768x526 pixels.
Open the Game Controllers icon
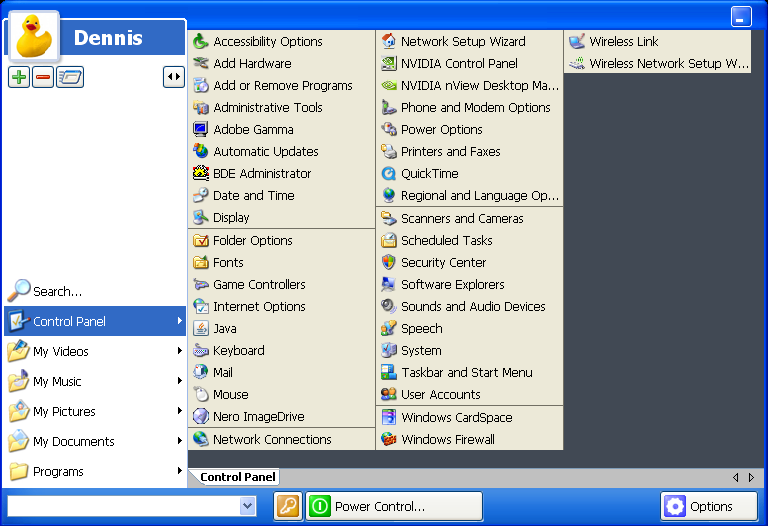pos(201,285)
